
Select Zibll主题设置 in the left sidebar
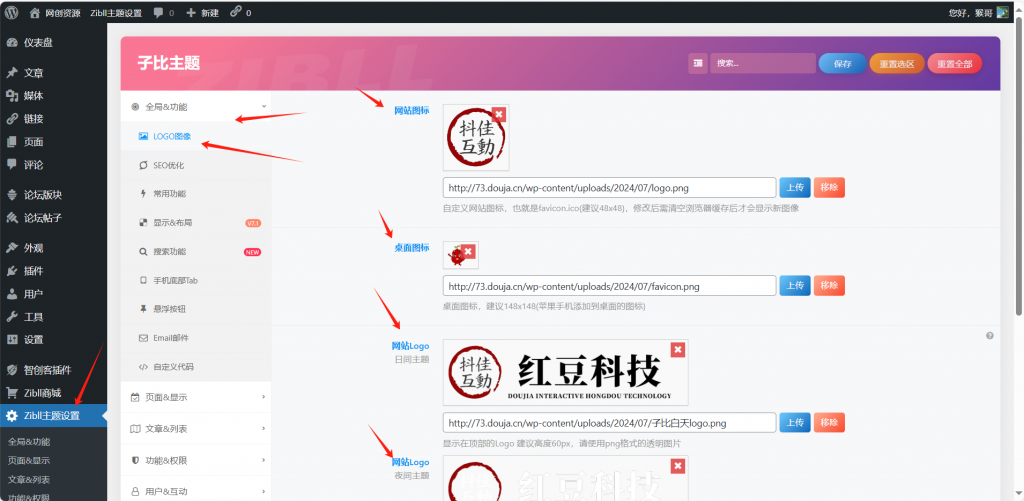click(54, 415)
